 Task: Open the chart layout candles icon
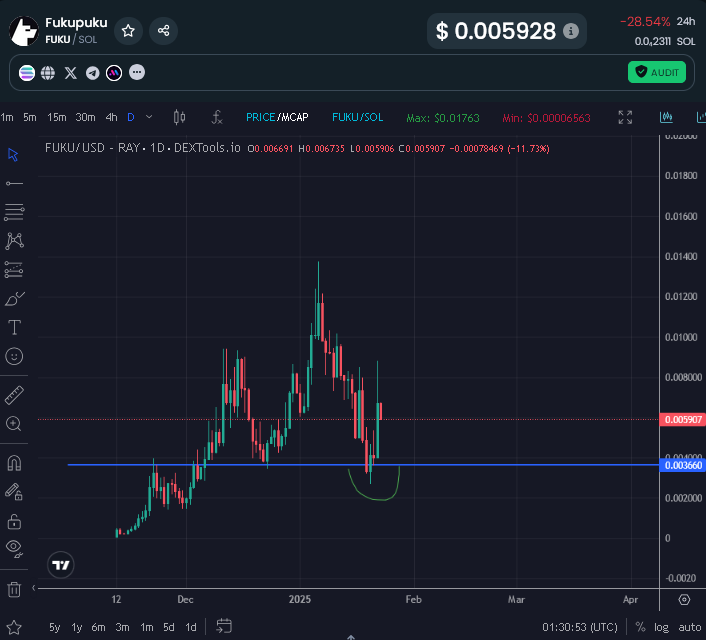(x=666, y=118)
